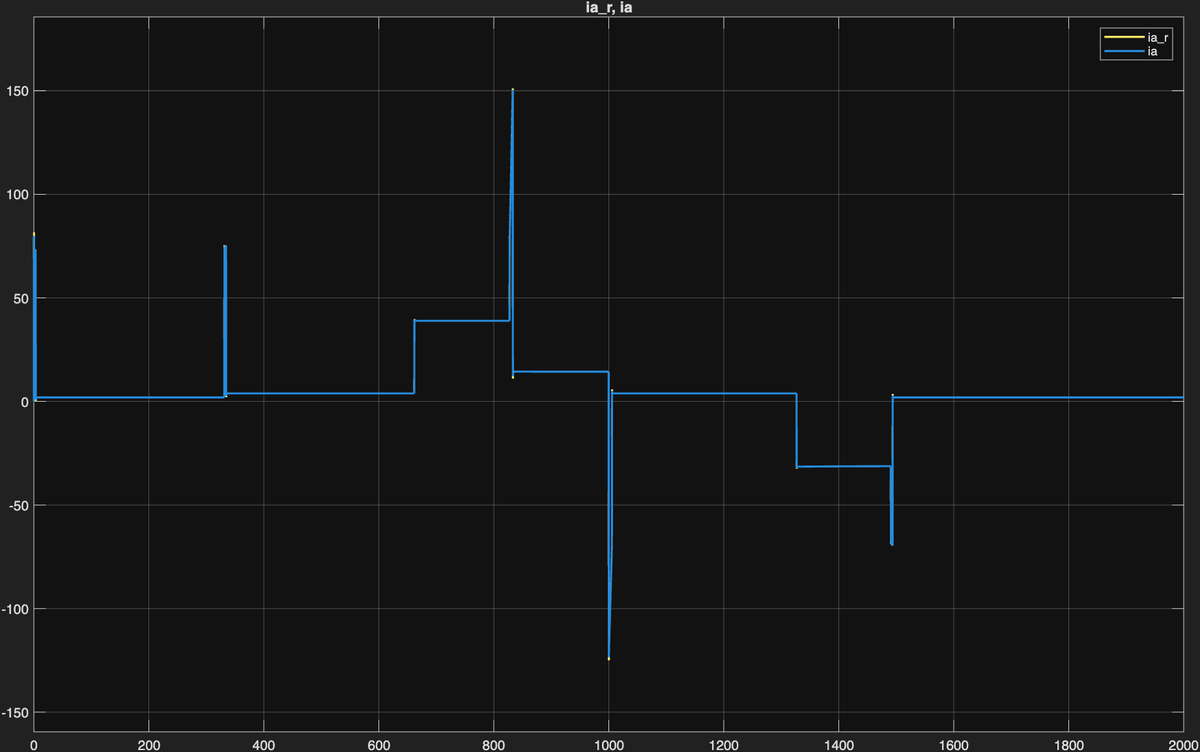The height and width of the screenshot is (752, 1200).
Task: Click the y-axis tick label -50
Action: [x=17, y=505]
